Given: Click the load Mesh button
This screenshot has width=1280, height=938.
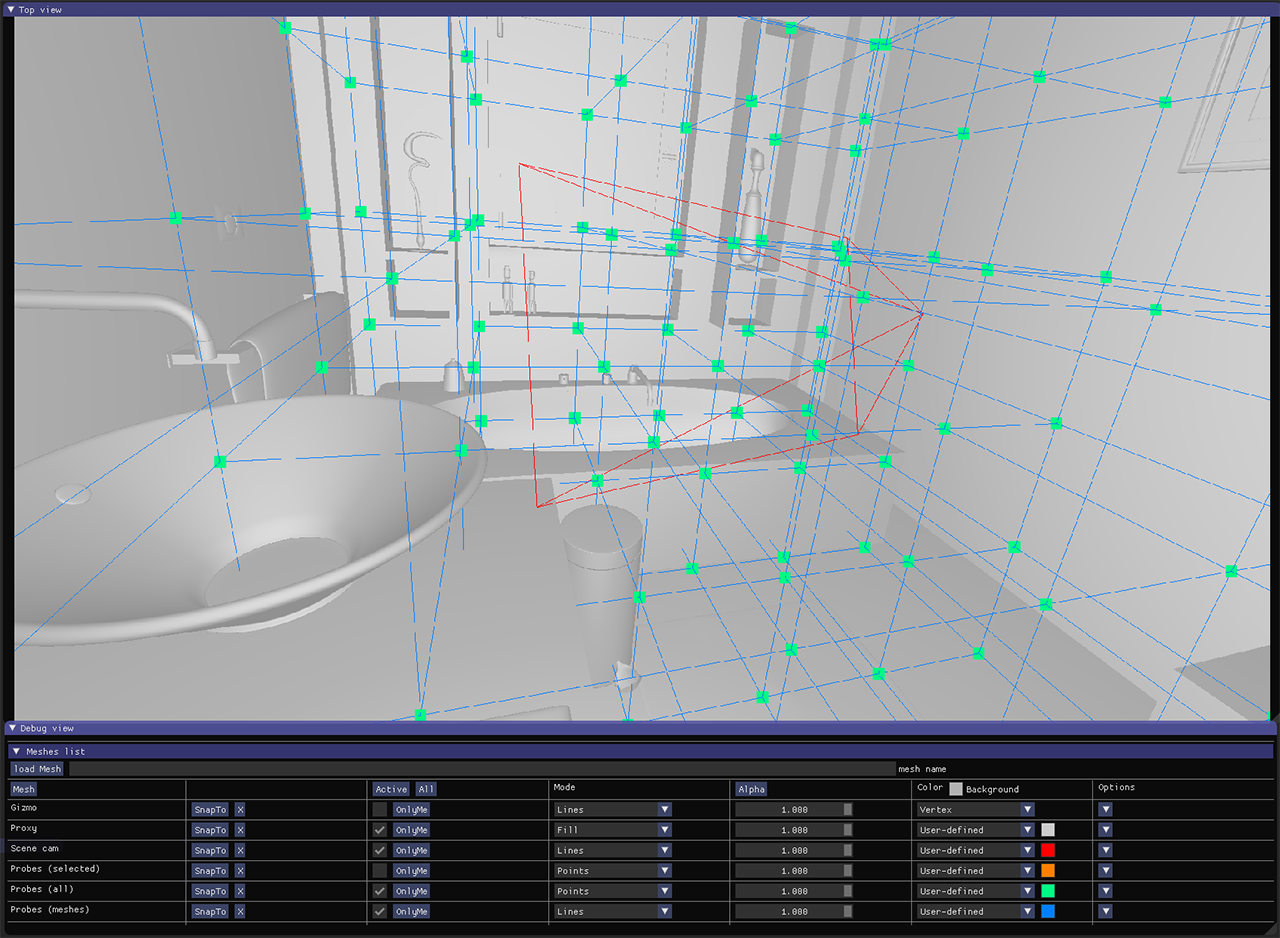Looking at the screenshot, I should click(x=37, y=769).
